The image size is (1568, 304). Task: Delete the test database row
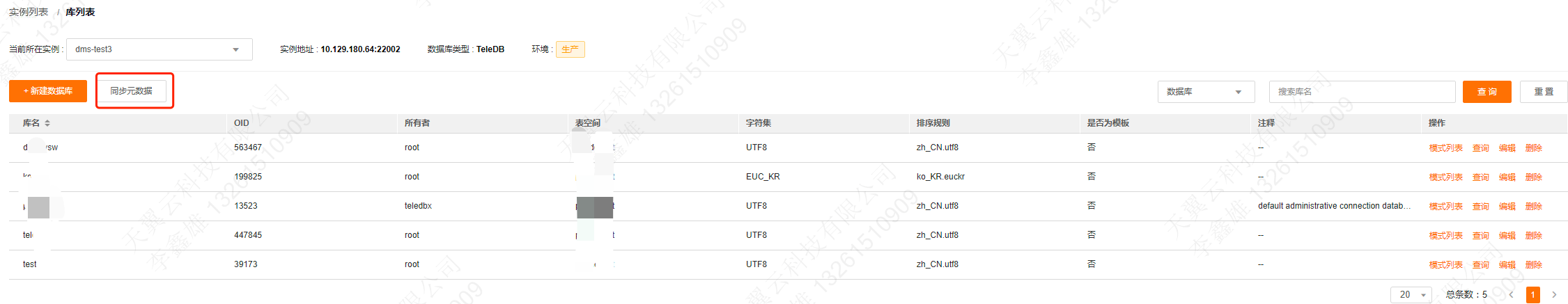click(1533, 265)
